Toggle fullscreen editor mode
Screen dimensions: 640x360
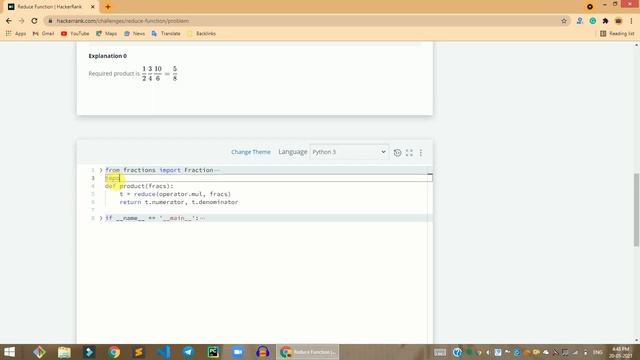point(409,153)
